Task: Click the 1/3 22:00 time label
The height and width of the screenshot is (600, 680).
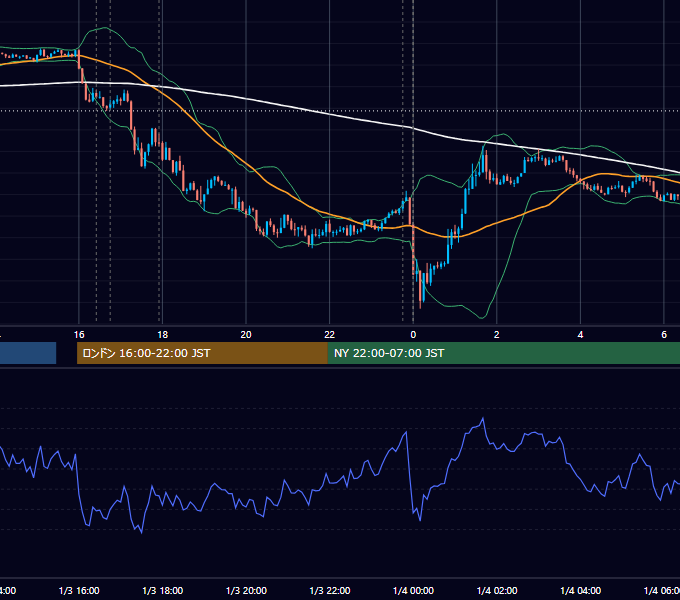Action: tap(330, 590)
